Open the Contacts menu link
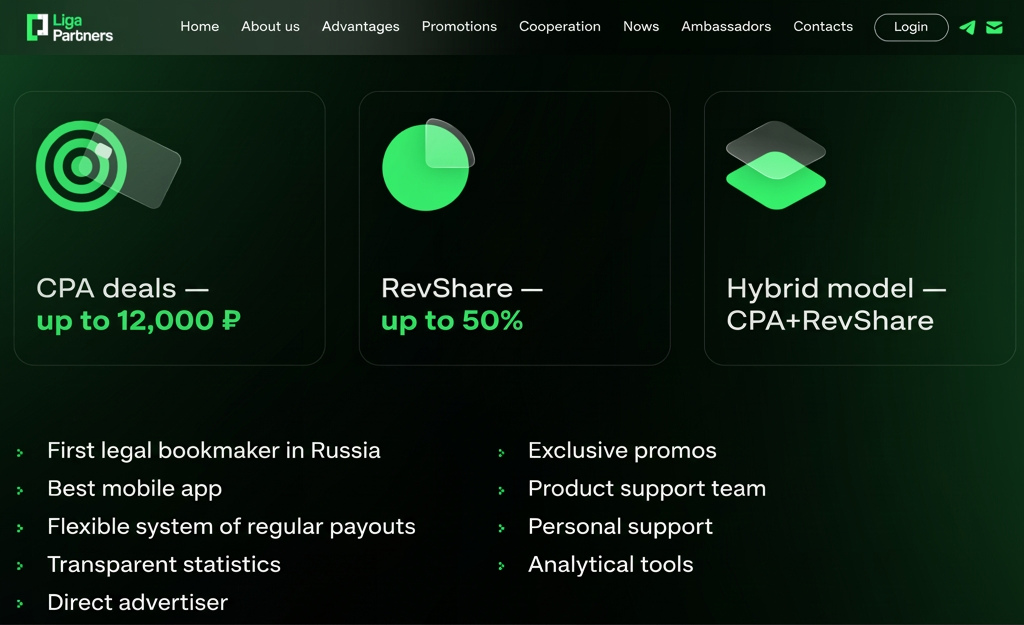1024x625 pixels. pos(823,27)
